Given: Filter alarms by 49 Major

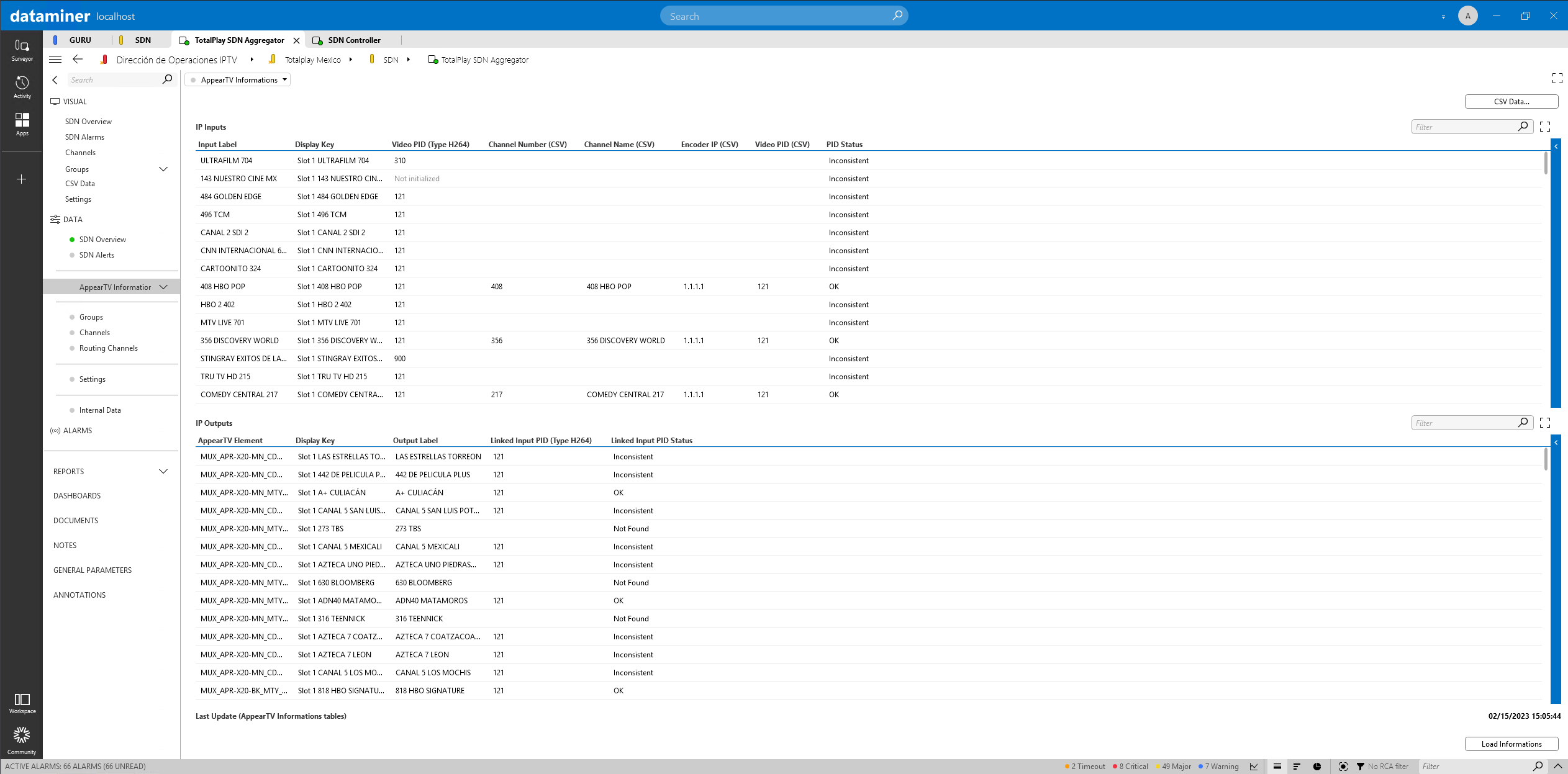Looking at the screenshot, I should click(x=1173, y=767).
